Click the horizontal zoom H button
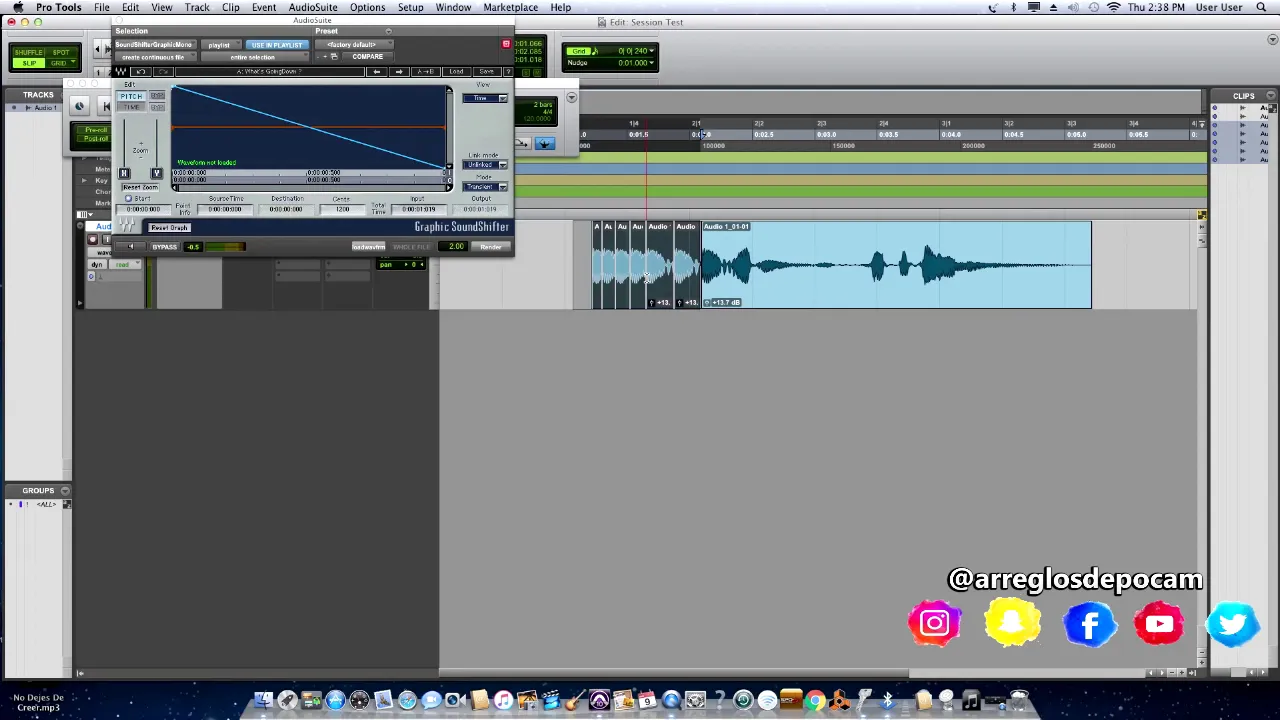This screenshot has height=720, width=1280. 124,173
